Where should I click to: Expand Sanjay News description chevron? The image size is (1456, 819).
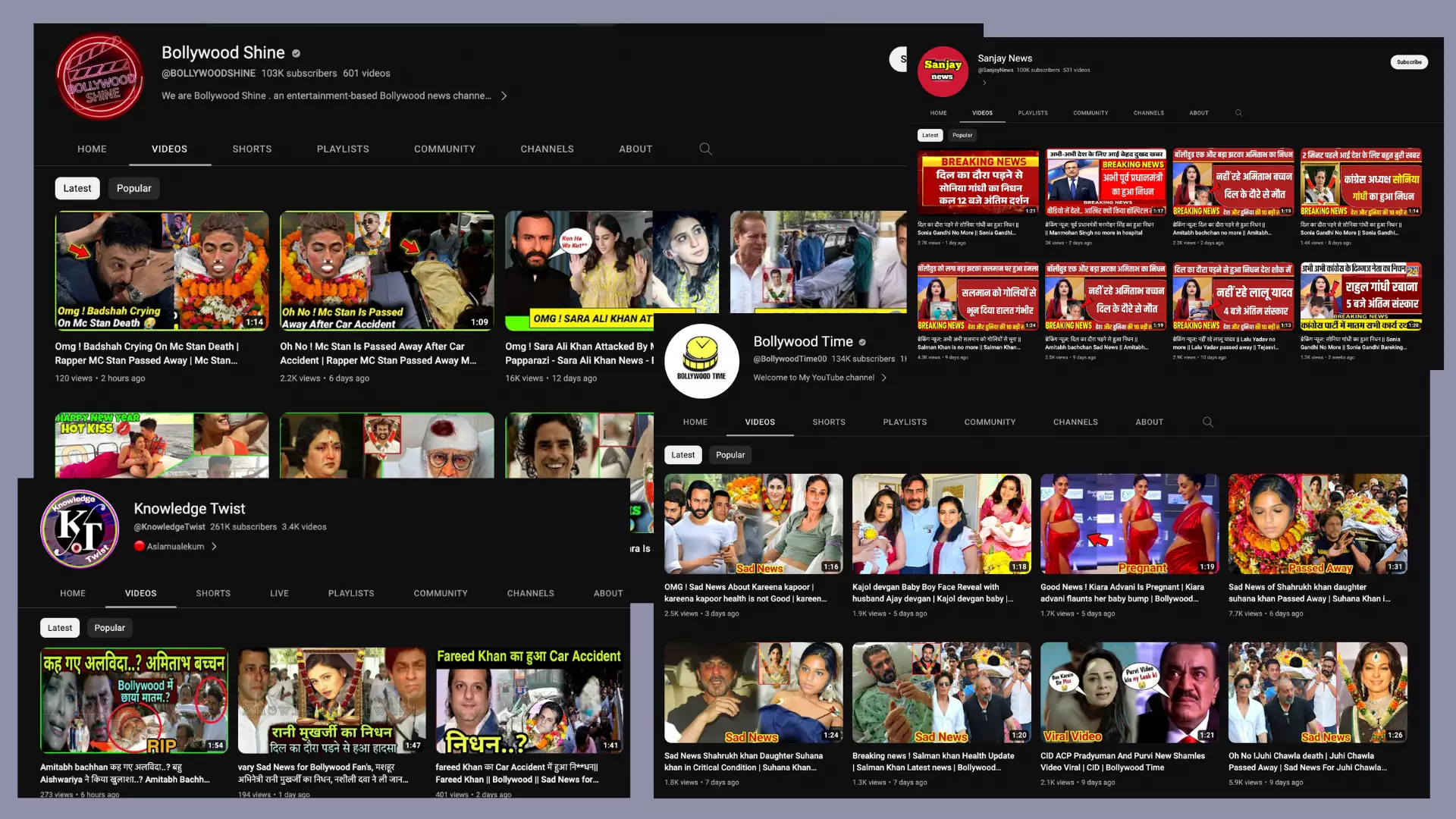click(984, 83)
